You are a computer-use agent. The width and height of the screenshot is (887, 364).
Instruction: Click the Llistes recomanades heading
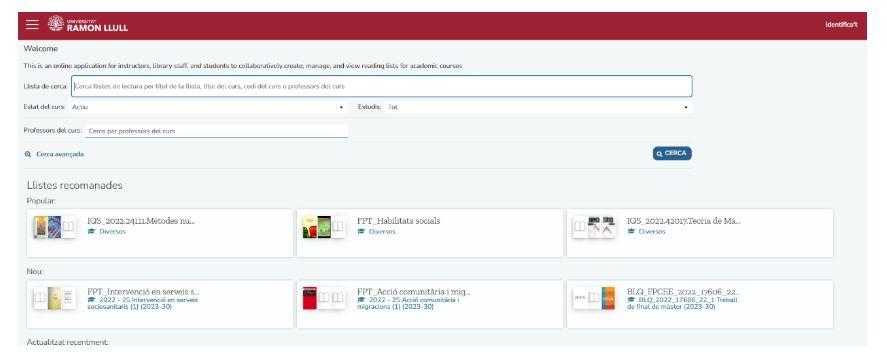(x=75, y=186)
